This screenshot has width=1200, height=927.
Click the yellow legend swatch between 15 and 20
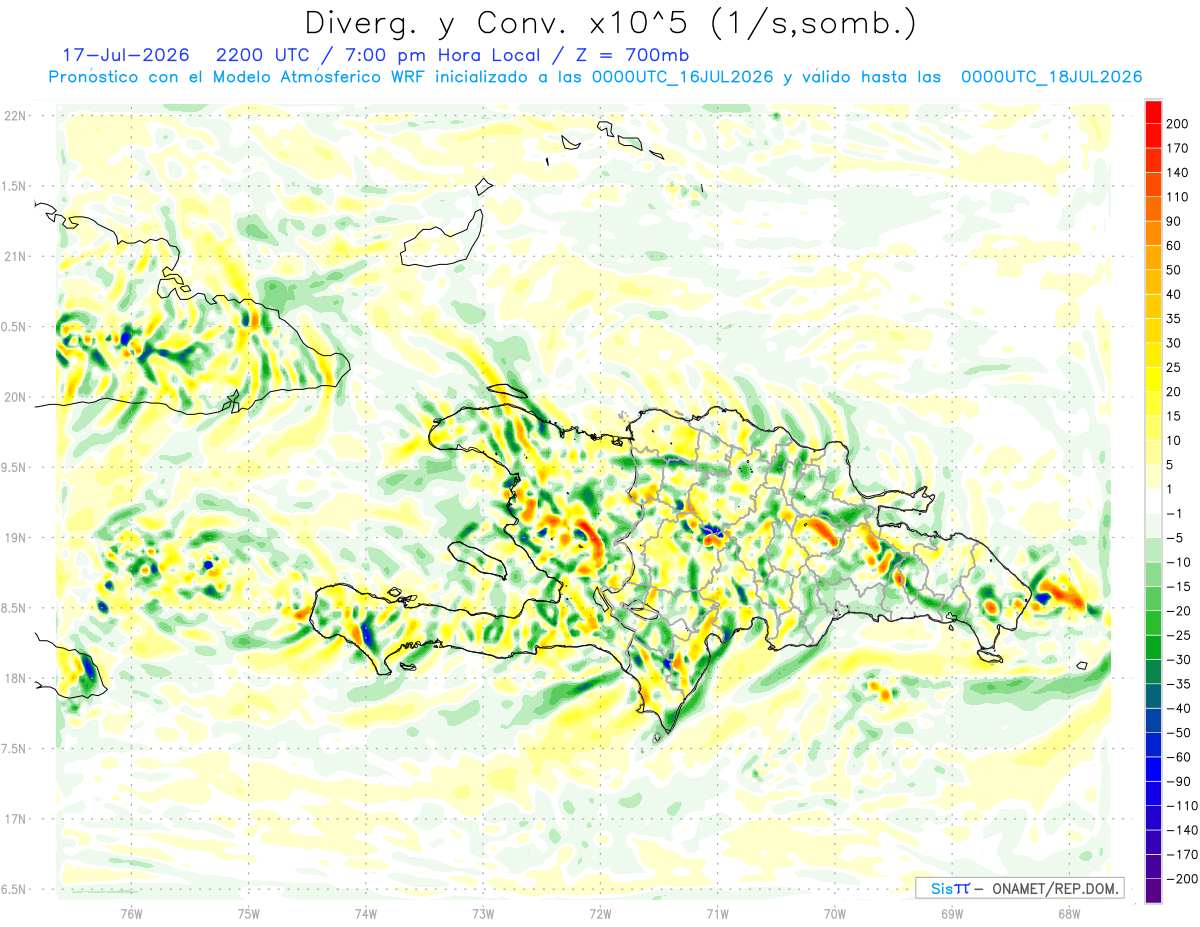point(1153,403)
